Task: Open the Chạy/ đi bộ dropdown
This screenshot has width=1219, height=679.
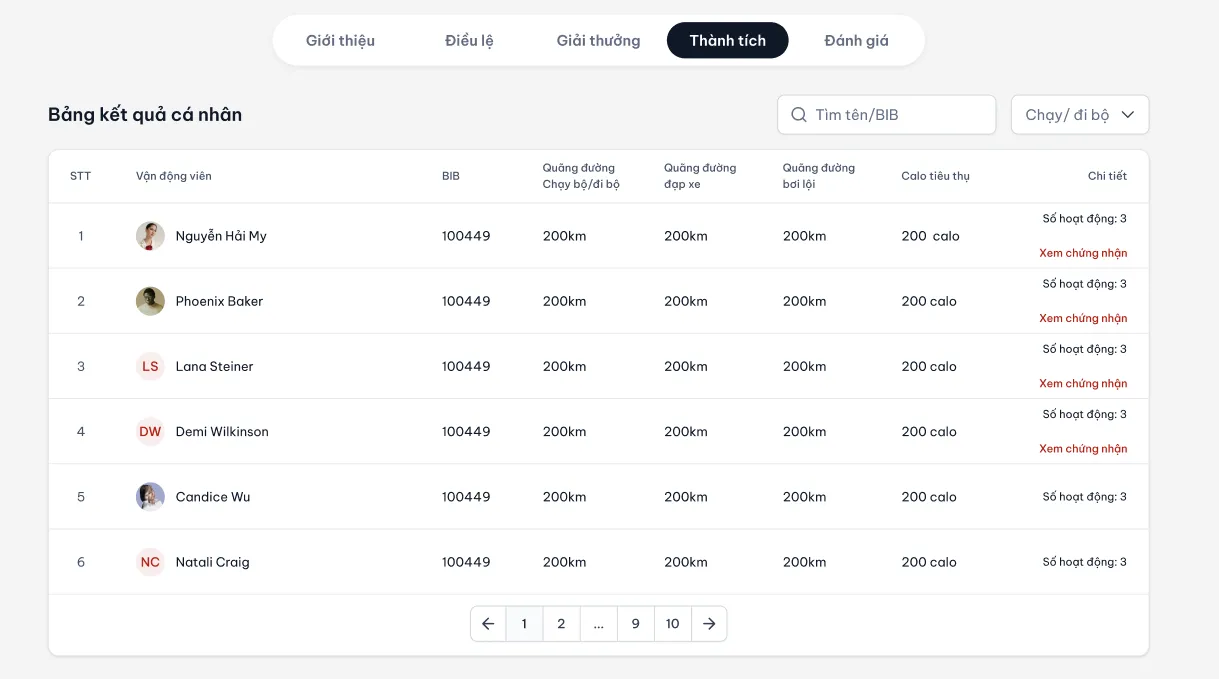Action: [1068, 115]
